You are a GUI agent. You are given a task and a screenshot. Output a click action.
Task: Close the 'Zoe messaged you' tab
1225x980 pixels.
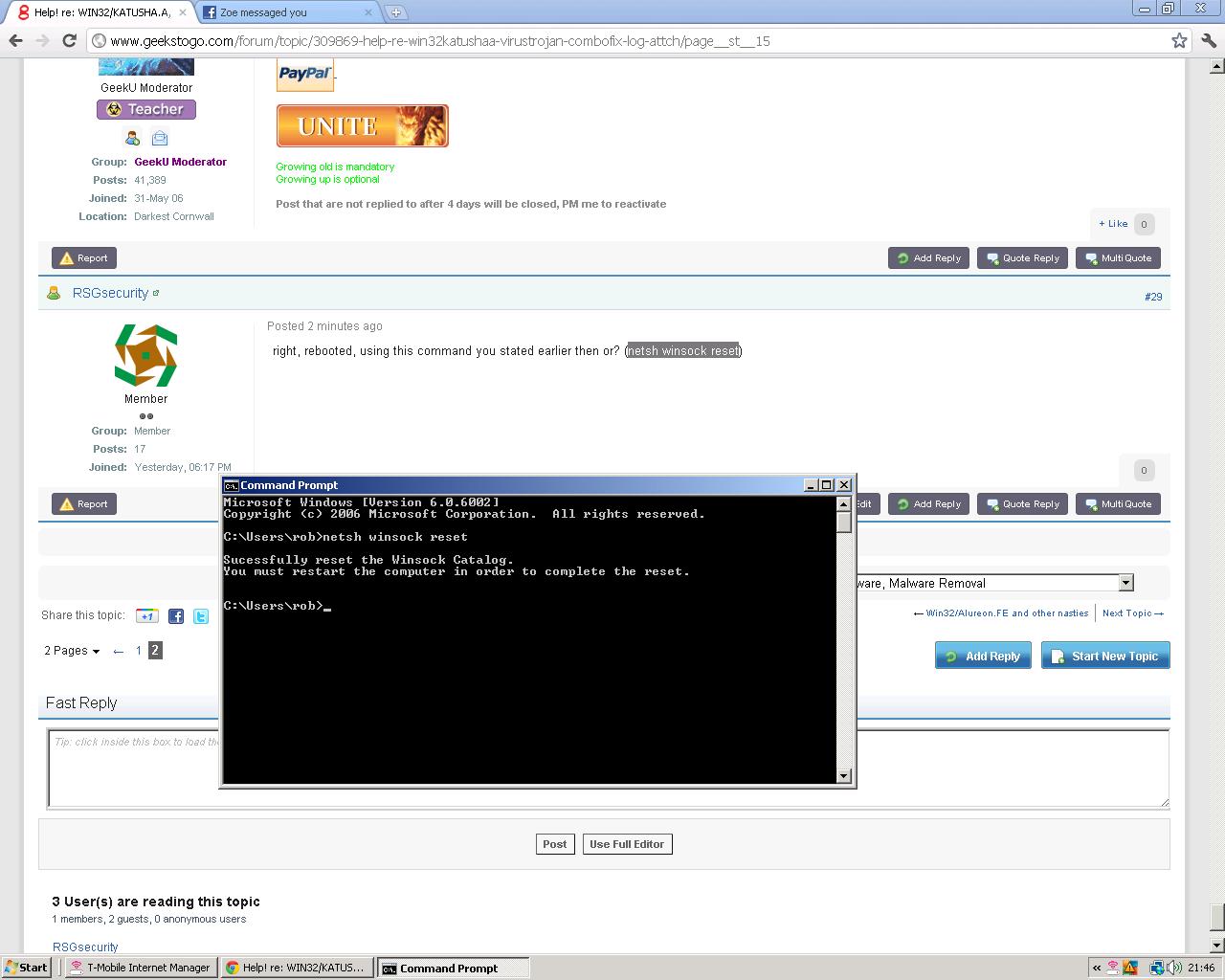point(370,12)
